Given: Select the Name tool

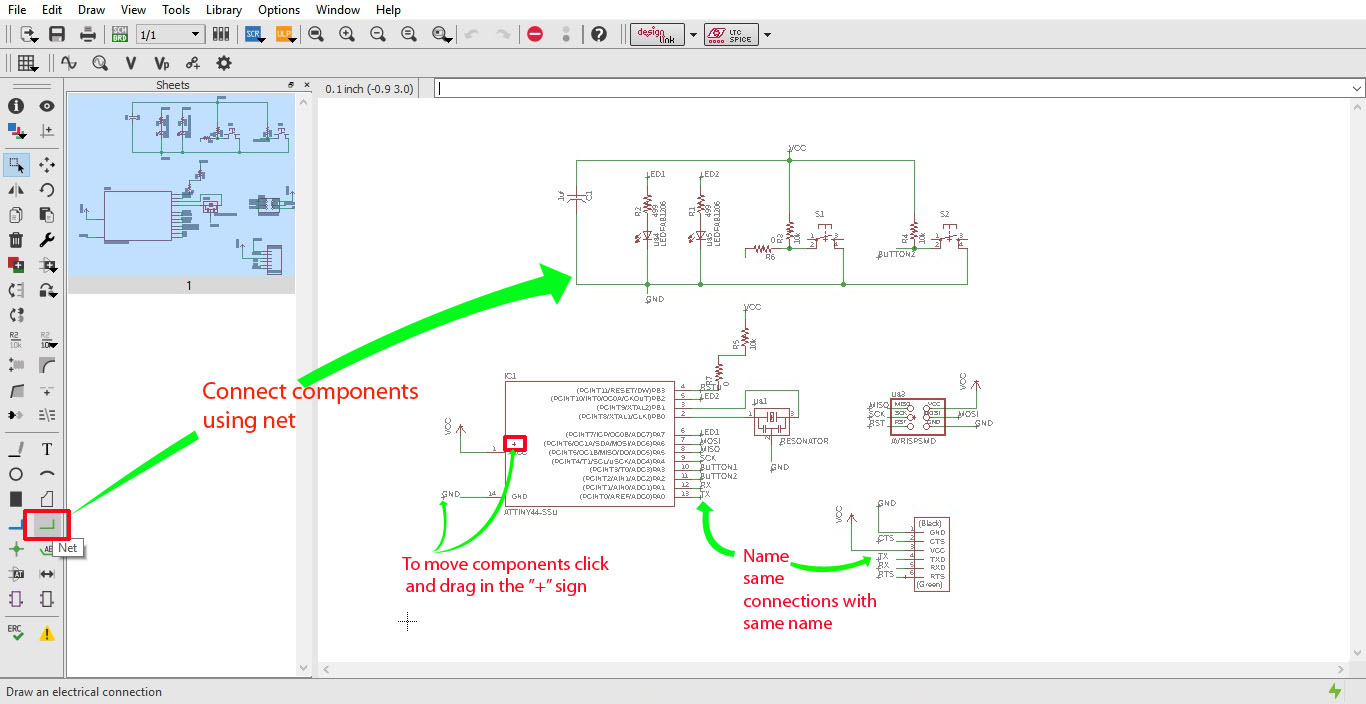Looking at the screenshot, I should [x=16, y=340].
